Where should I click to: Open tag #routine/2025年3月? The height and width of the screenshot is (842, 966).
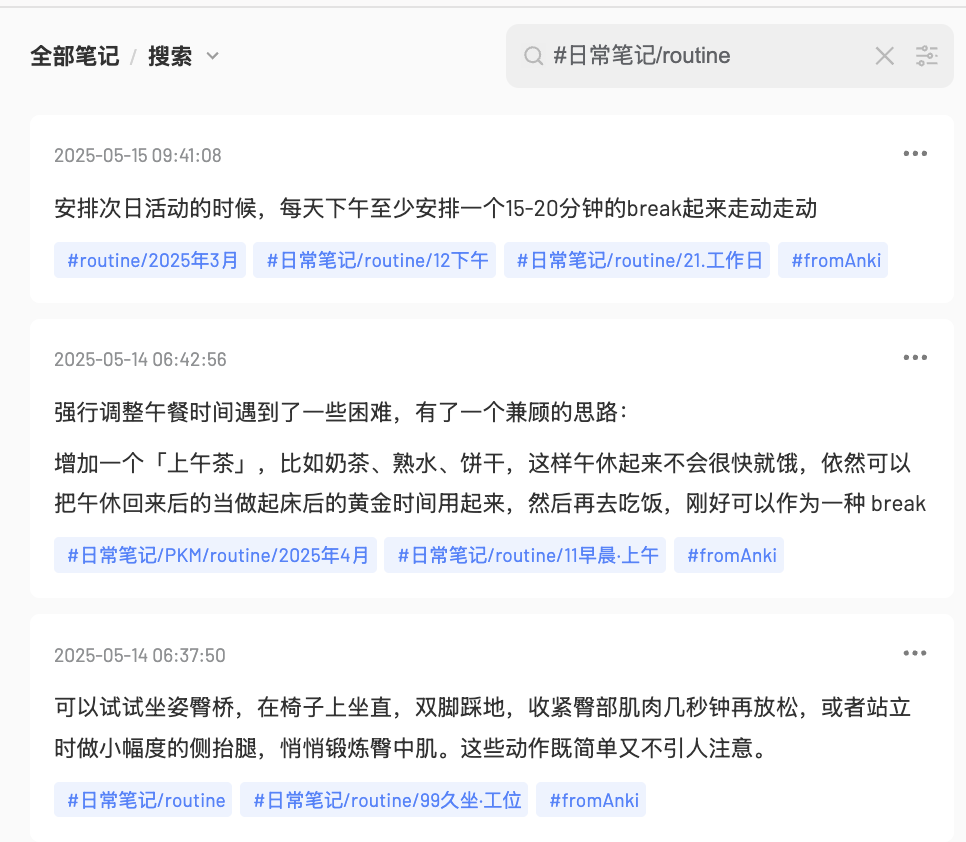tap(150, 260)
